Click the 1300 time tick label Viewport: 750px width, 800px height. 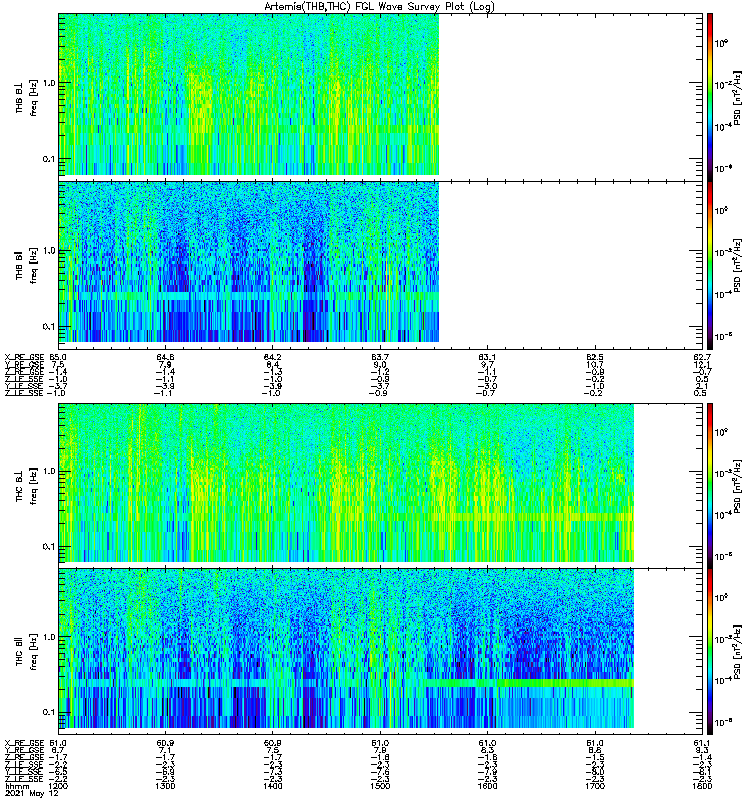pyautogui.click(x=165, y=786)
